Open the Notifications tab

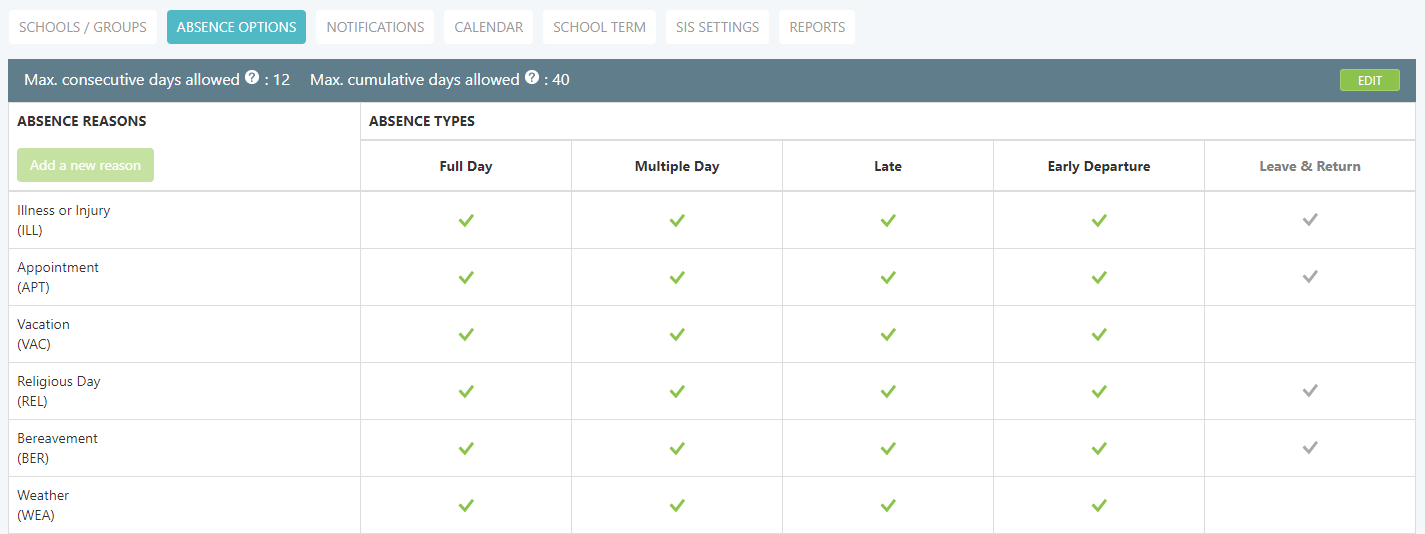pyautogui.click(x=375, y=27)
